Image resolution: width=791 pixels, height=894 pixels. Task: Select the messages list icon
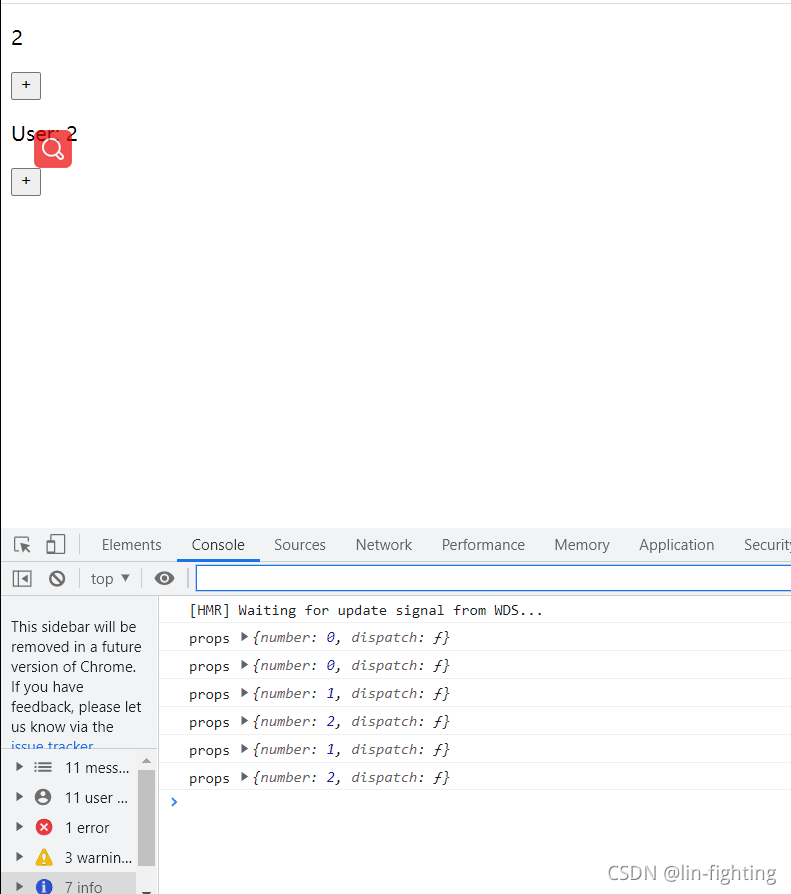pos(43,767)
